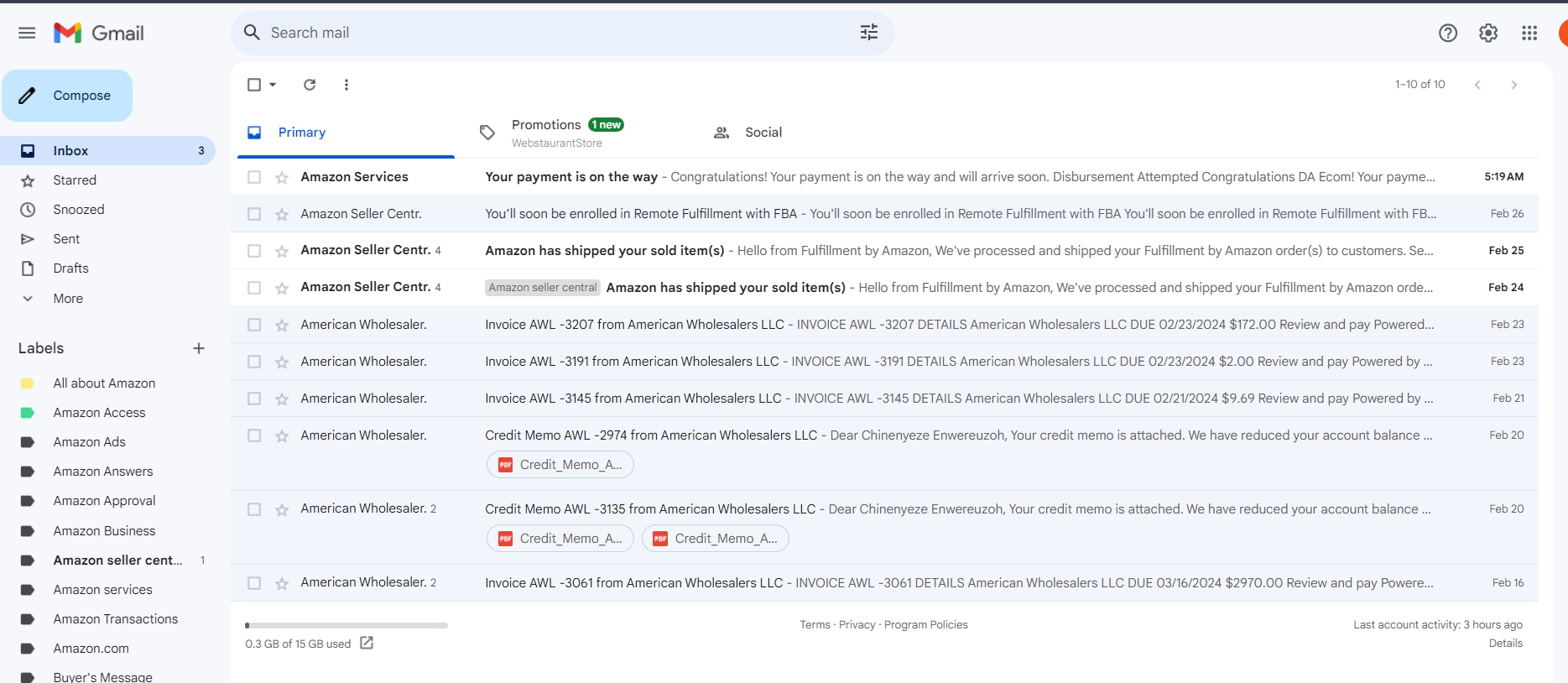Open the Credit_Memo PDF in AWL -2974 email

560,465
